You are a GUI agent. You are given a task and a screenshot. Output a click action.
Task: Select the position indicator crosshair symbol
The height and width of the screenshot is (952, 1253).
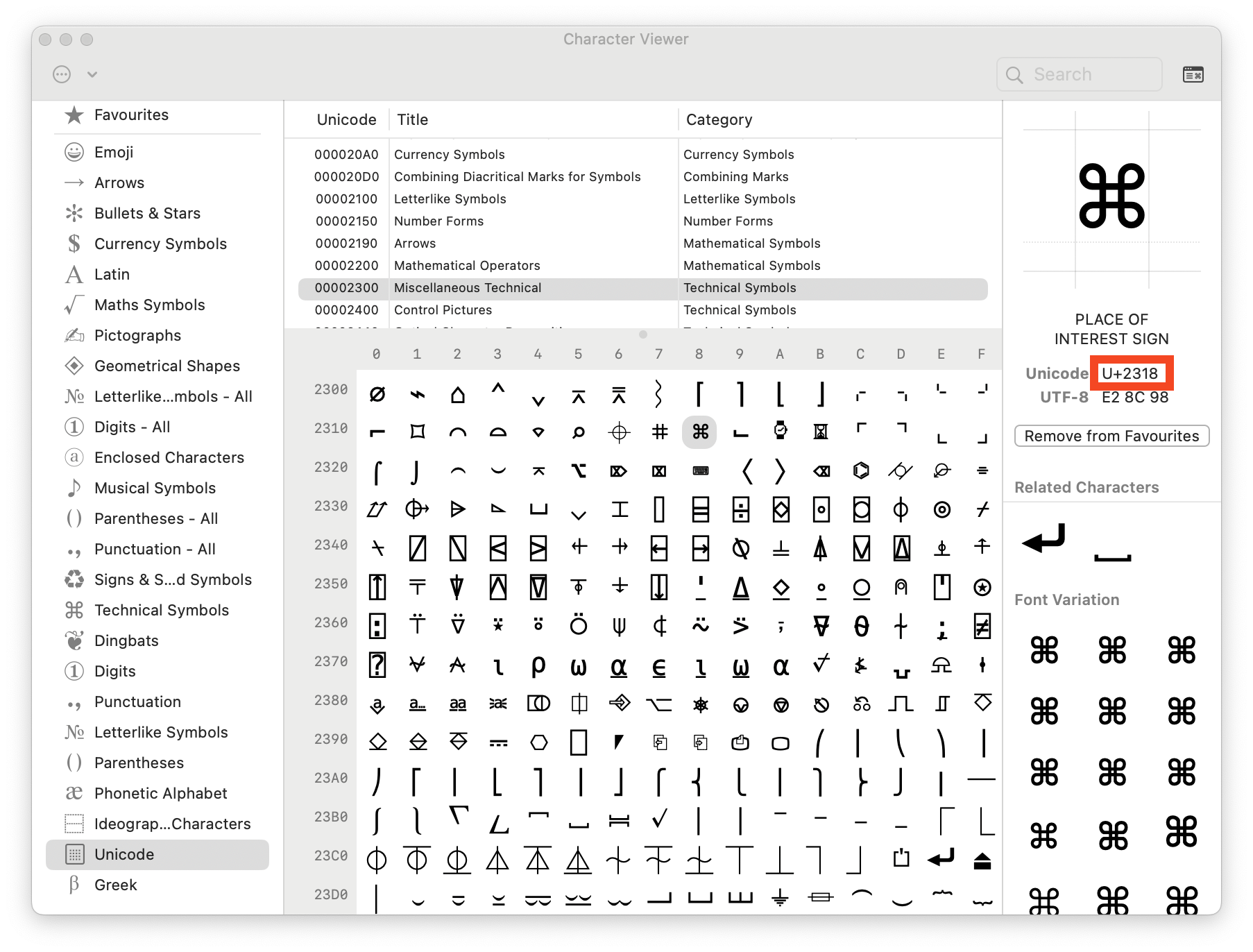[619, 432]
